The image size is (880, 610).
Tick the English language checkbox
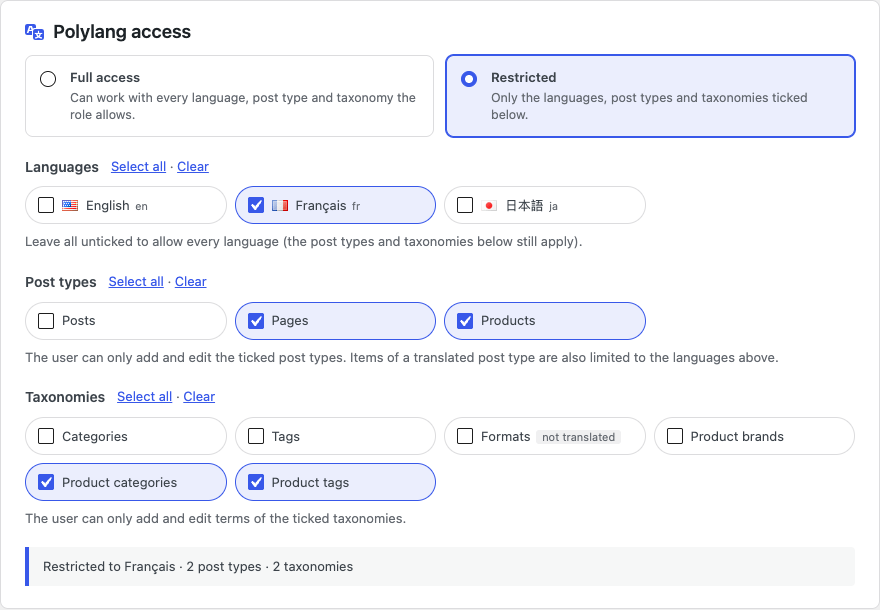[46, 205]
